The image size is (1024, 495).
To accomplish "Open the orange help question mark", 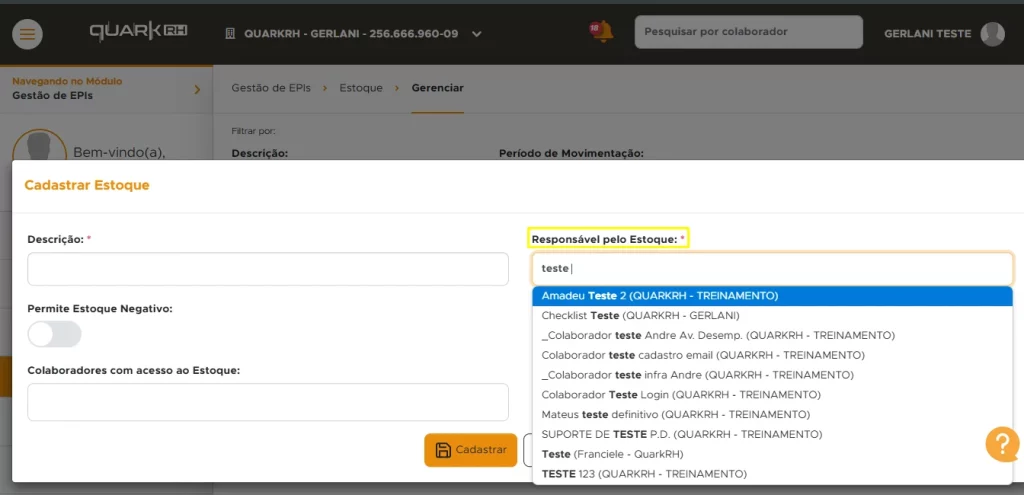I will (1002, 444).
